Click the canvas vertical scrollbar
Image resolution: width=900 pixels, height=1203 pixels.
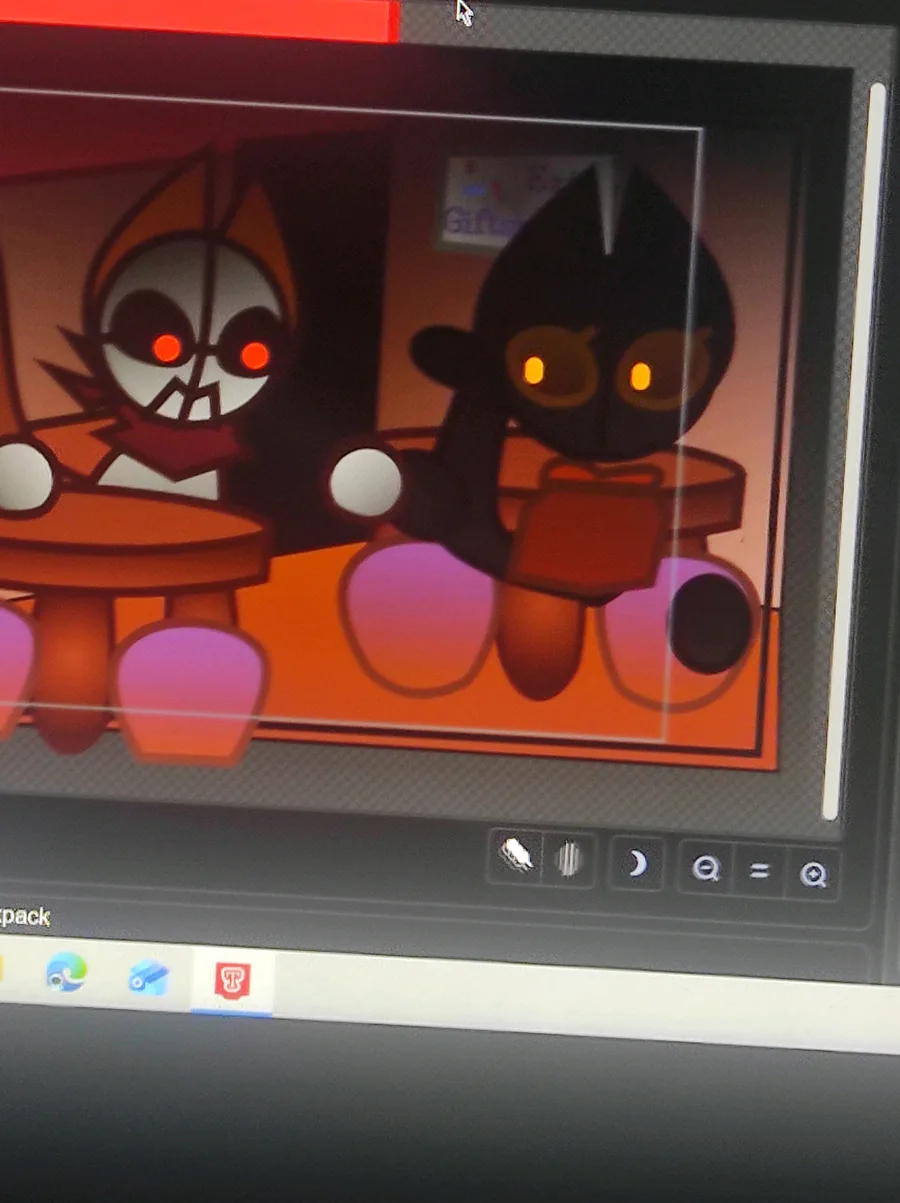pyautogui.click(x=853, y=450)
